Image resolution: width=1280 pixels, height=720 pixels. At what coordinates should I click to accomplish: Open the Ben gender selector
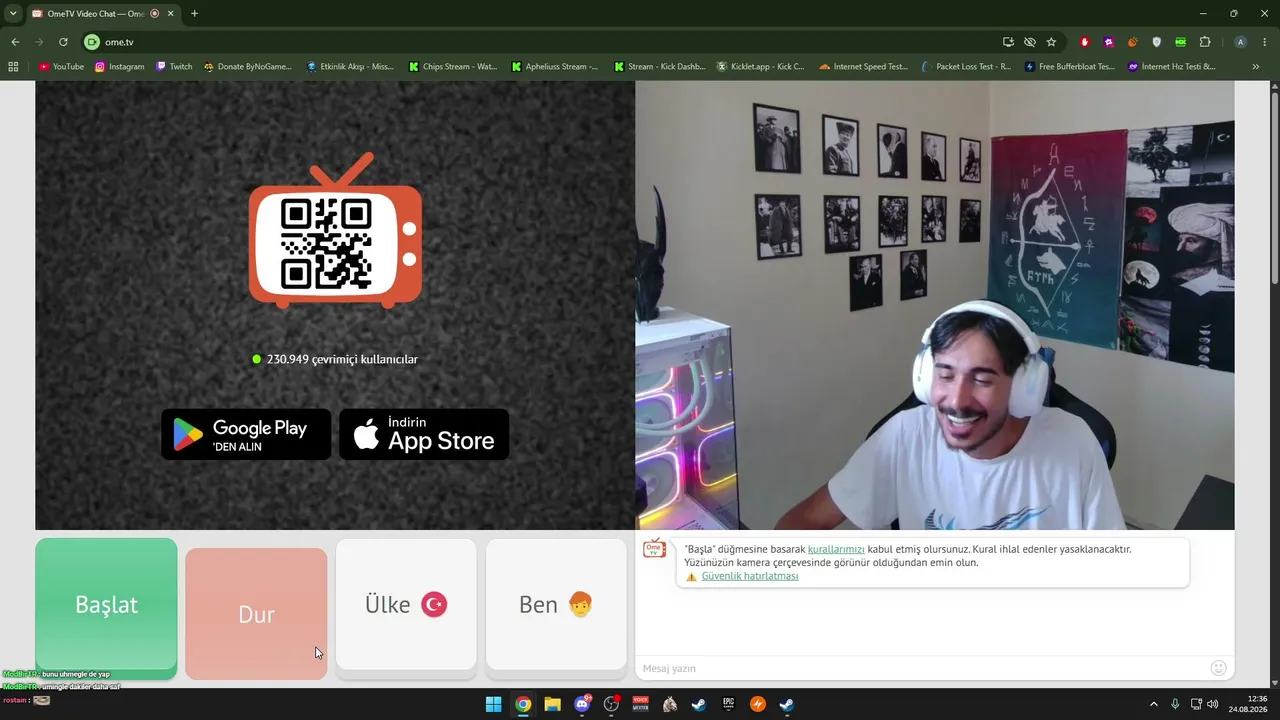point(556,604)
